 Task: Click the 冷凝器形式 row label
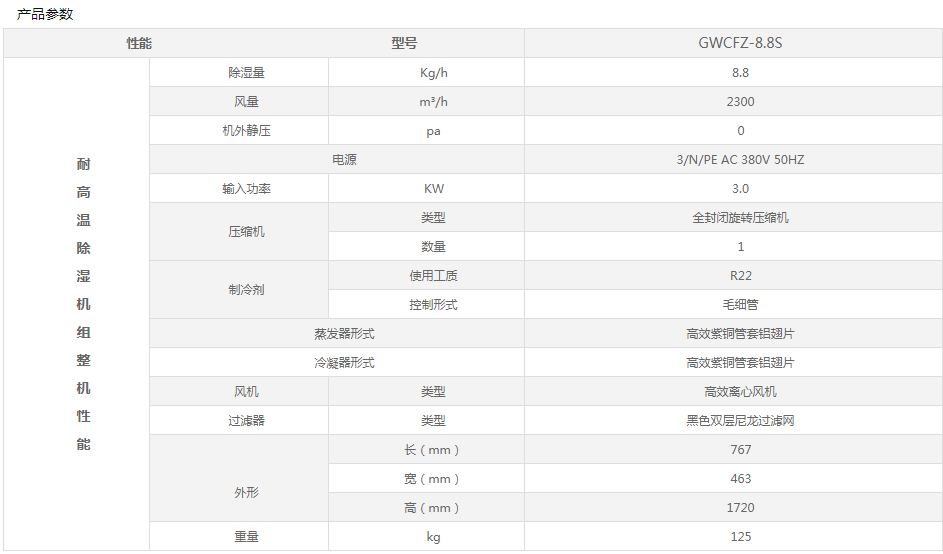point(344,363)
